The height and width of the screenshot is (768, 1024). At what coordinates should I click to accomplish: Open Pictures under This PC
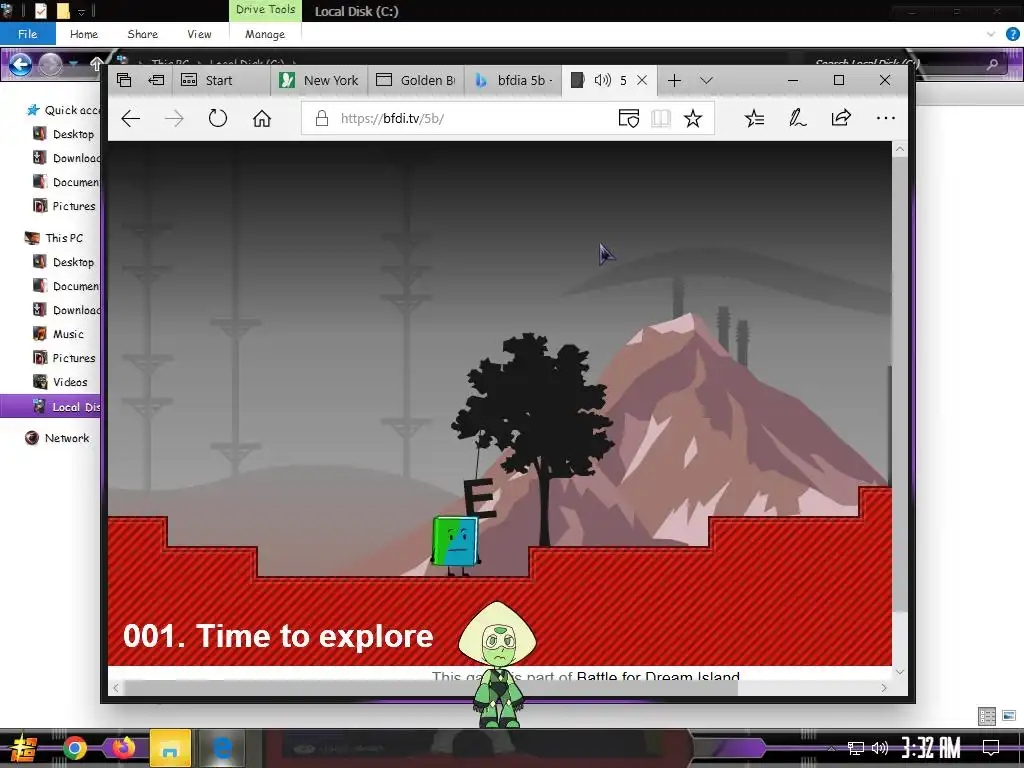point(65,358)
